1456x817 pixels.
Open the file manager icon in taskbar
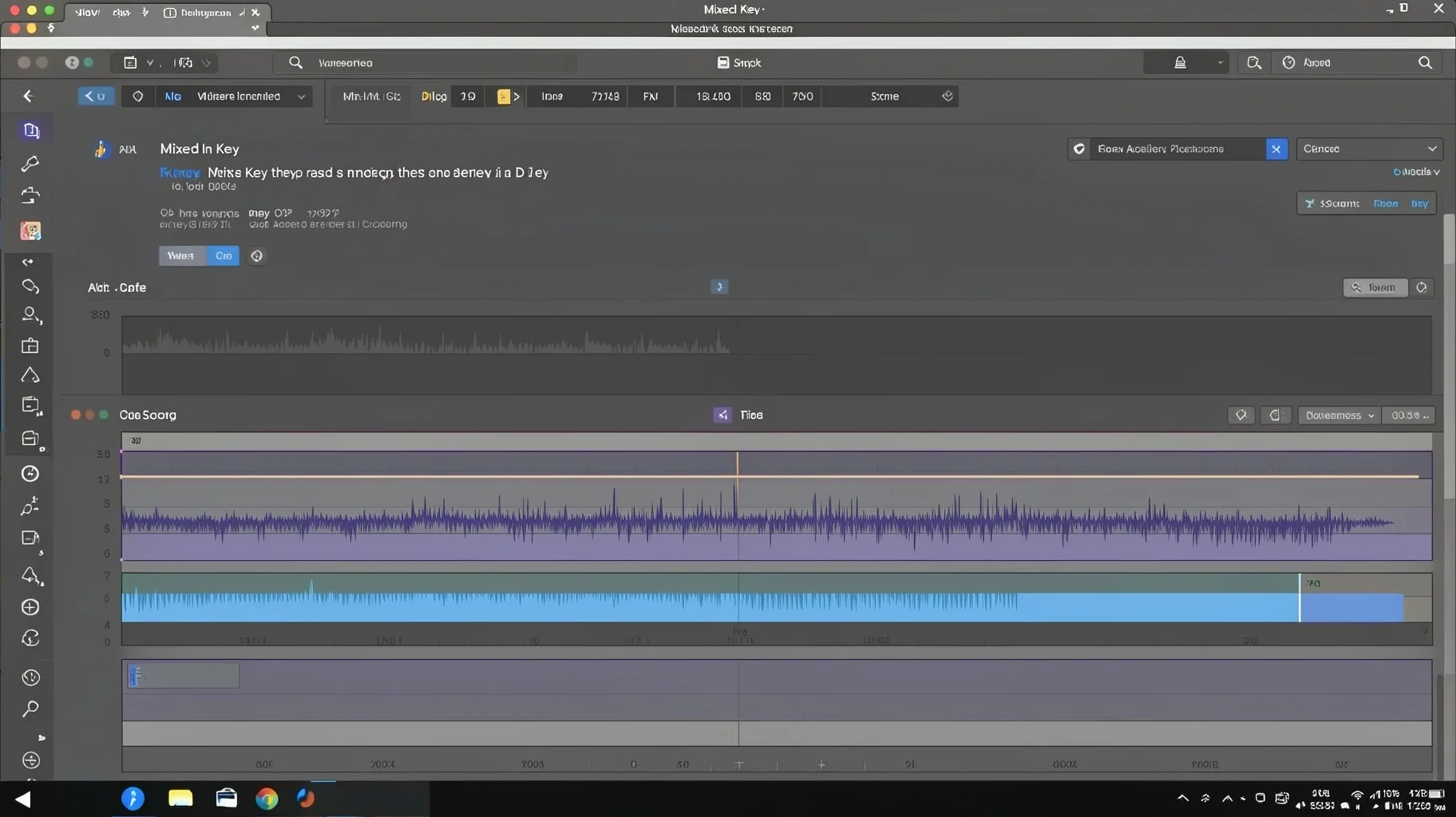(227, 798)
